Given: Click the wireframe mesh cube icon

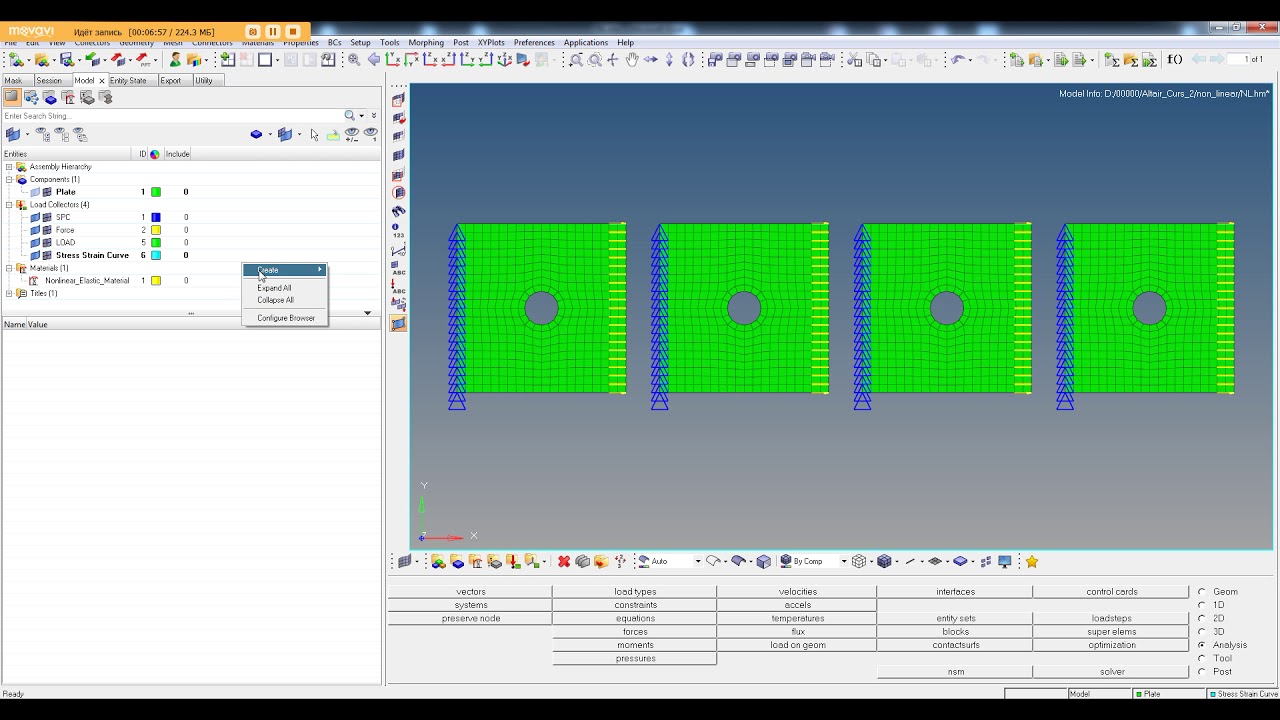Looking at the screenshot, I should click(859, 562).
